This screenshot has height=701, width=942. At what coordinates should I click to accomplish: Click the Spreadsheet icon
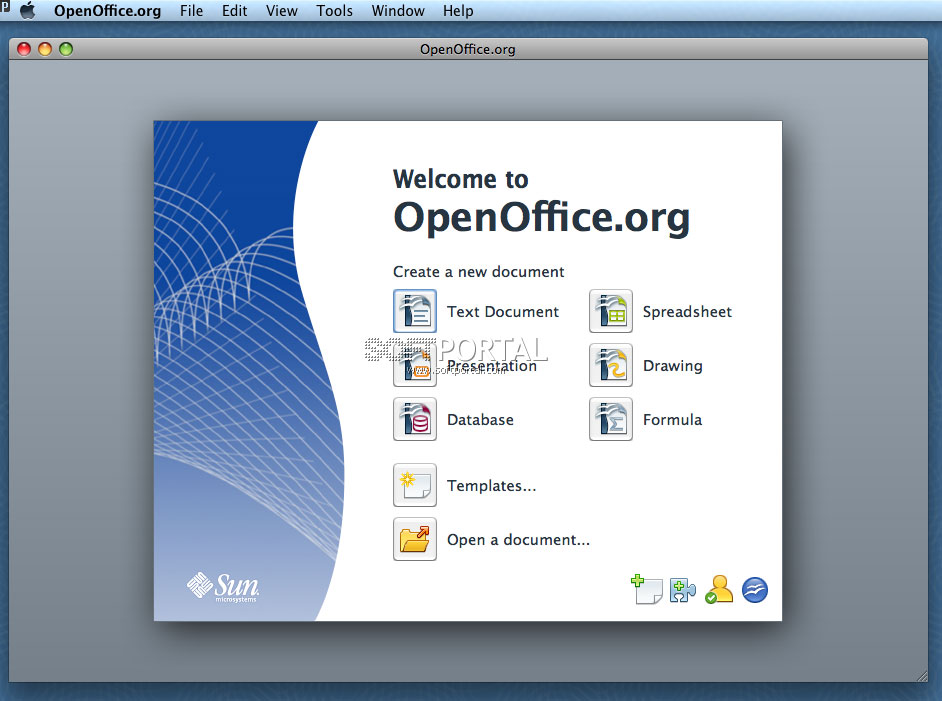(x=610, y=311)
